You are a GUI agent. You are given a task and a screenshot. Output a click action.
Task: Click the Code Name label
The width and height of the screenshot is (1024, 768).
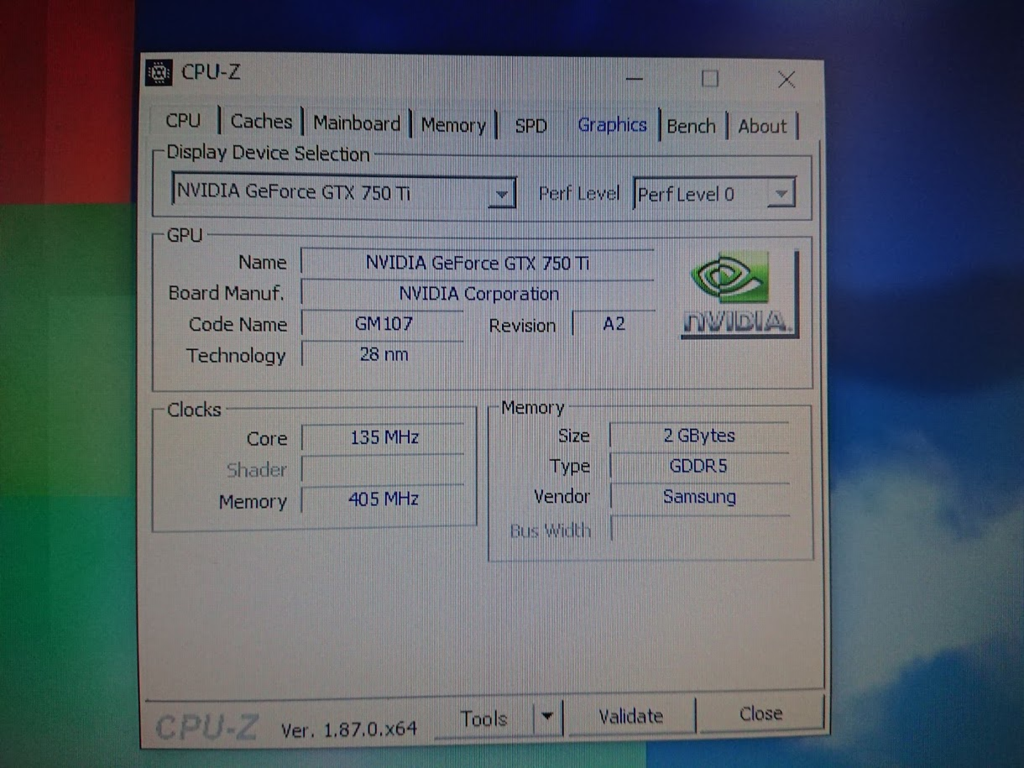point(238,325)
